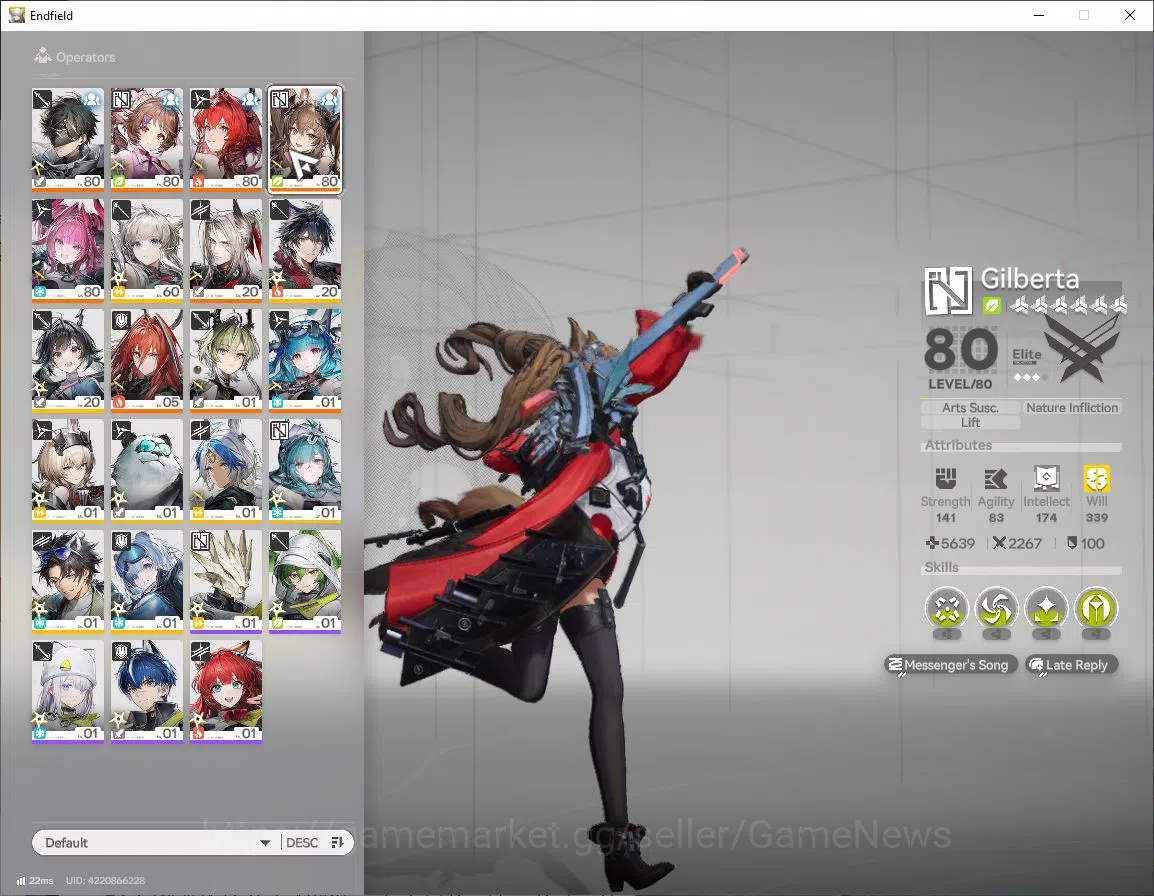Image resolution: width=1154 pixels, height=896 pixels.
Task: Select the brown-haired girl with pink bow card
Action: pyautogui.click(x=146, y=139)
